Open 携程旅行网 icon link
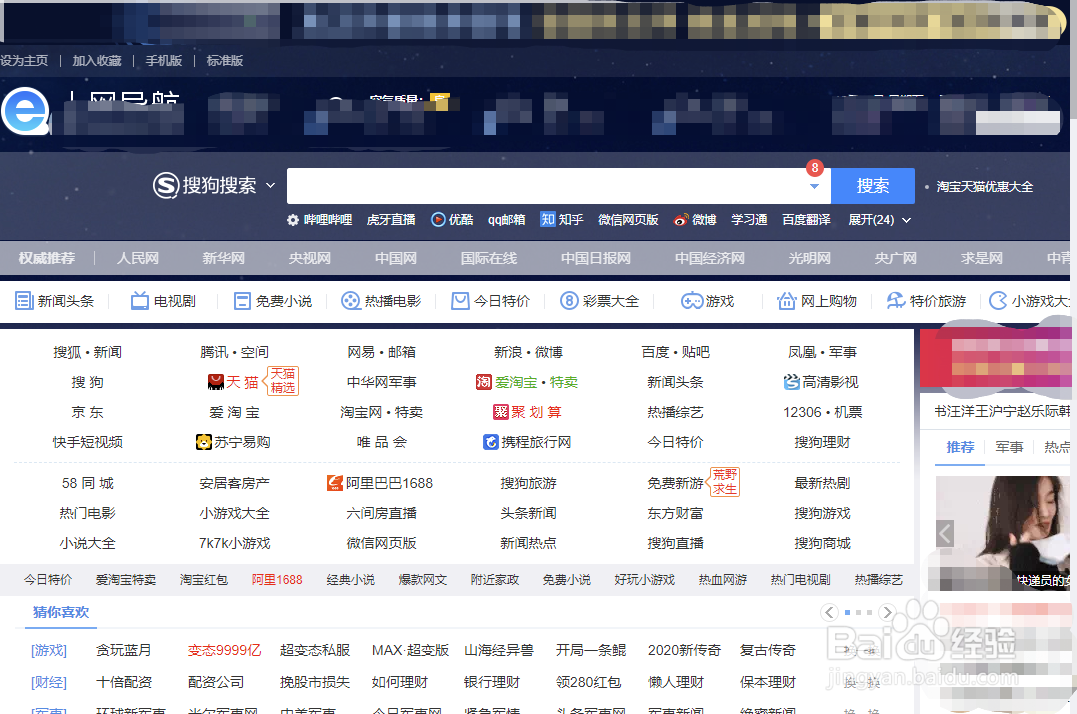 490,441
